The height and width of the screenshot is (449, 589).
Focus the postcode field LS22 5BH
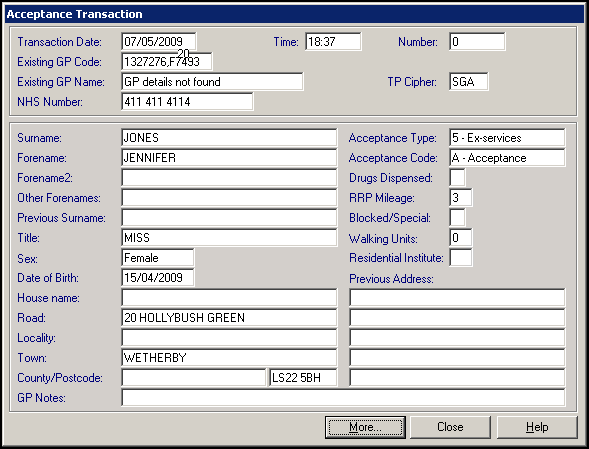pyautogui.click(x=303, y=378)
